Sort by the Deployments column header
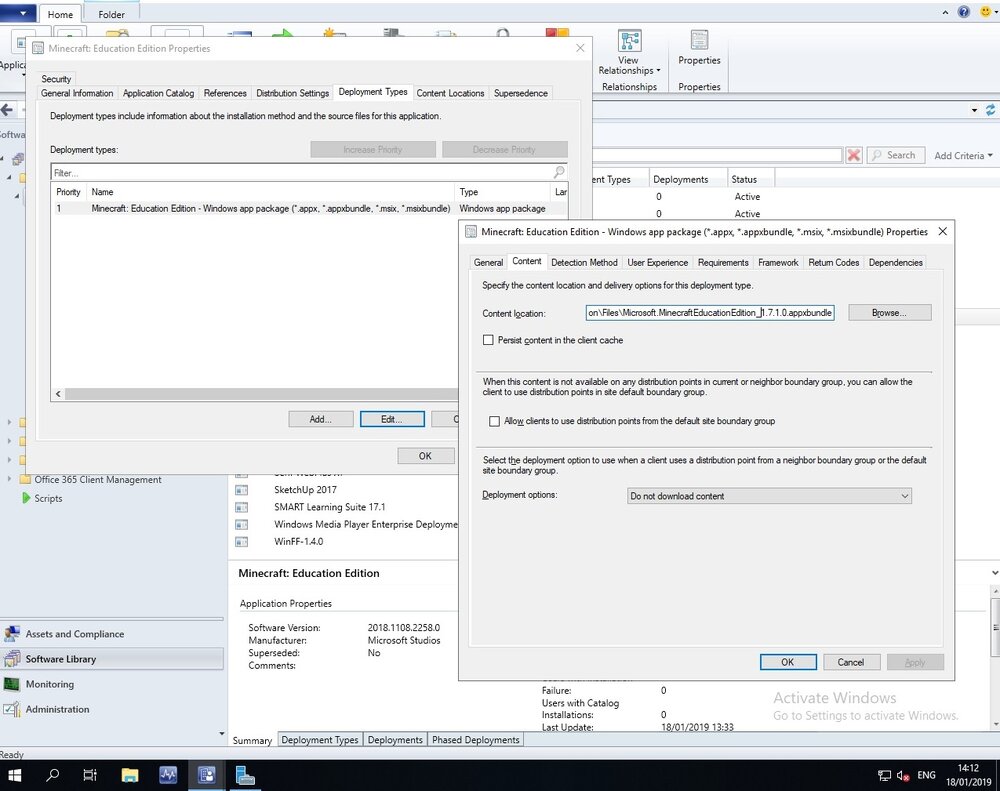This screenshot has width=1000, height=791. tap(688, 179)
